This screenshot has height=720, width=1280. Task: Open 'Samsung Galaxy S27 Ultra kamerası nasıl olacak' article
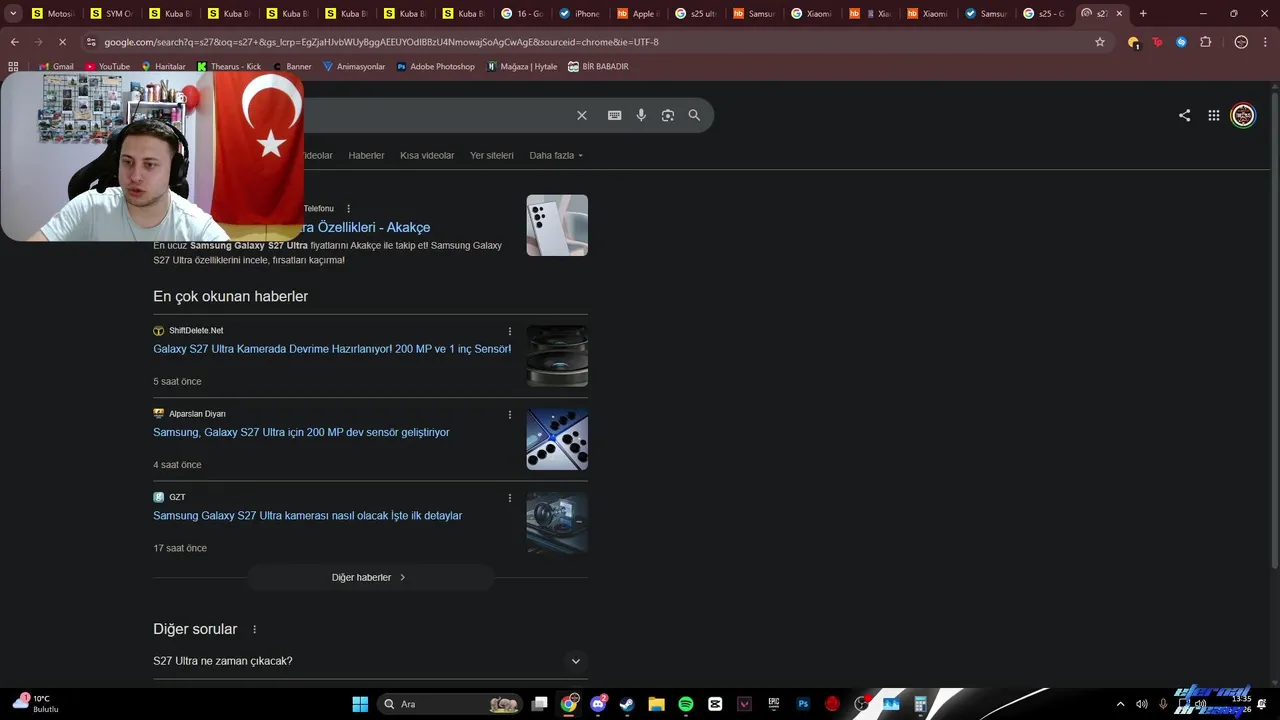307,516
